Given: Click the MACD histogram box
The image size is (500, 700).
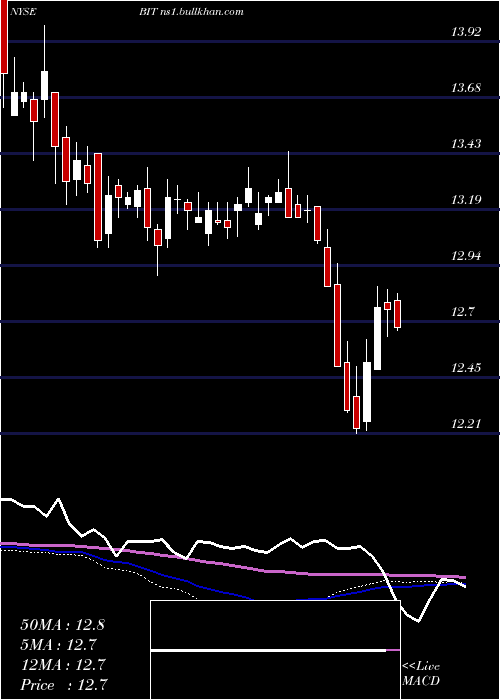Looking at the screenshot, I should tap(275, 650).
